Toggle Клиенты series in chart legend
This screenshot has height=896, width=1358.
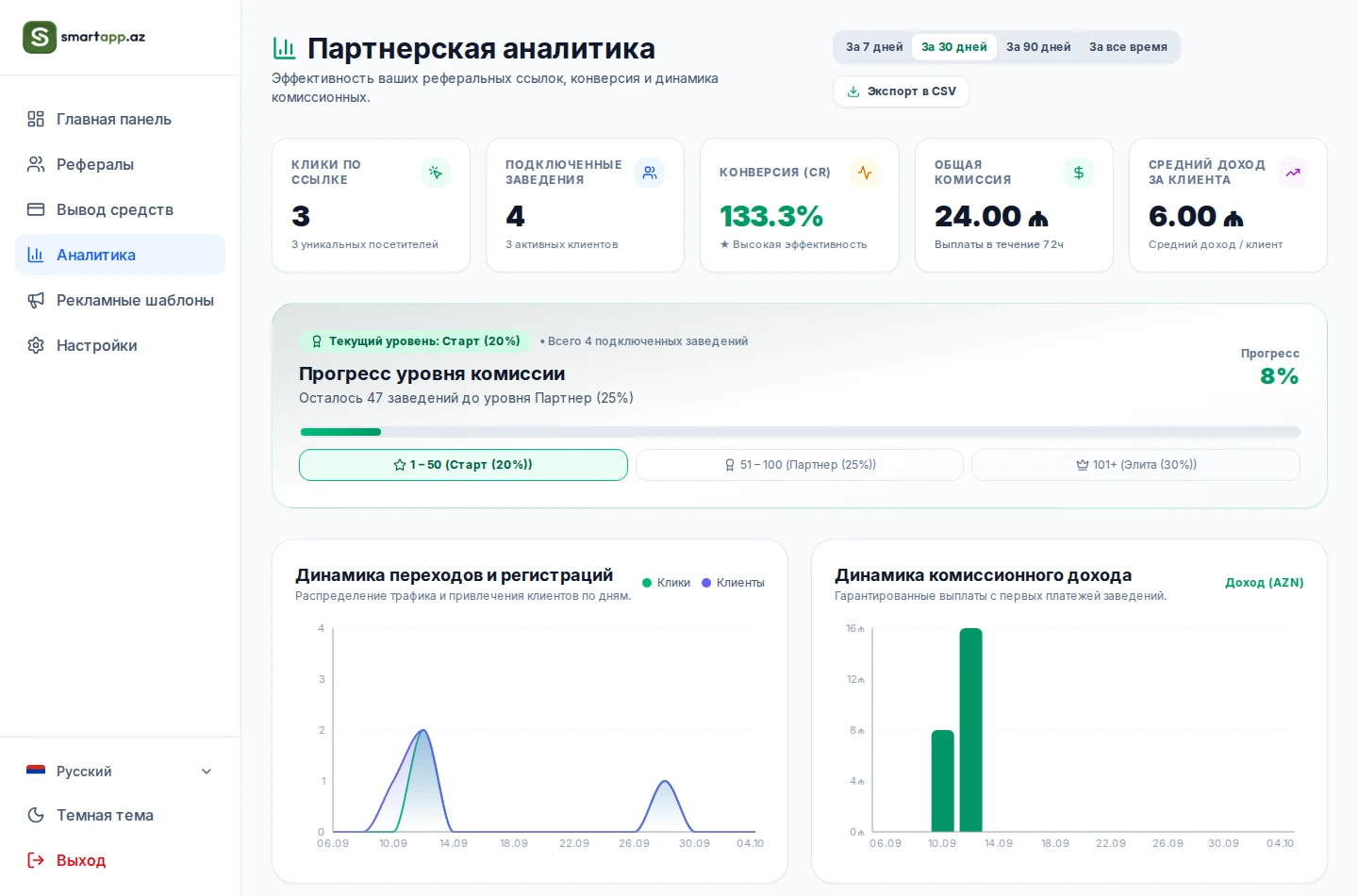[x=733, y=583]
